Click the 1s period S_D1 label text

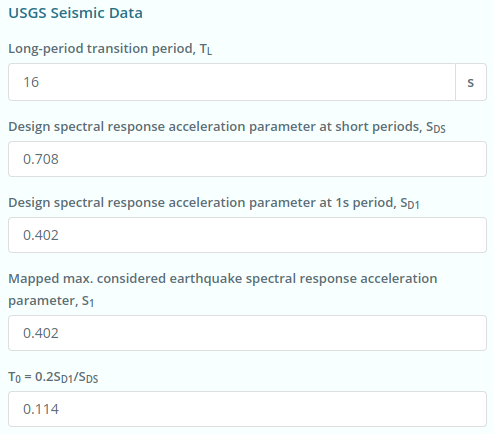[x=214, y=203]
